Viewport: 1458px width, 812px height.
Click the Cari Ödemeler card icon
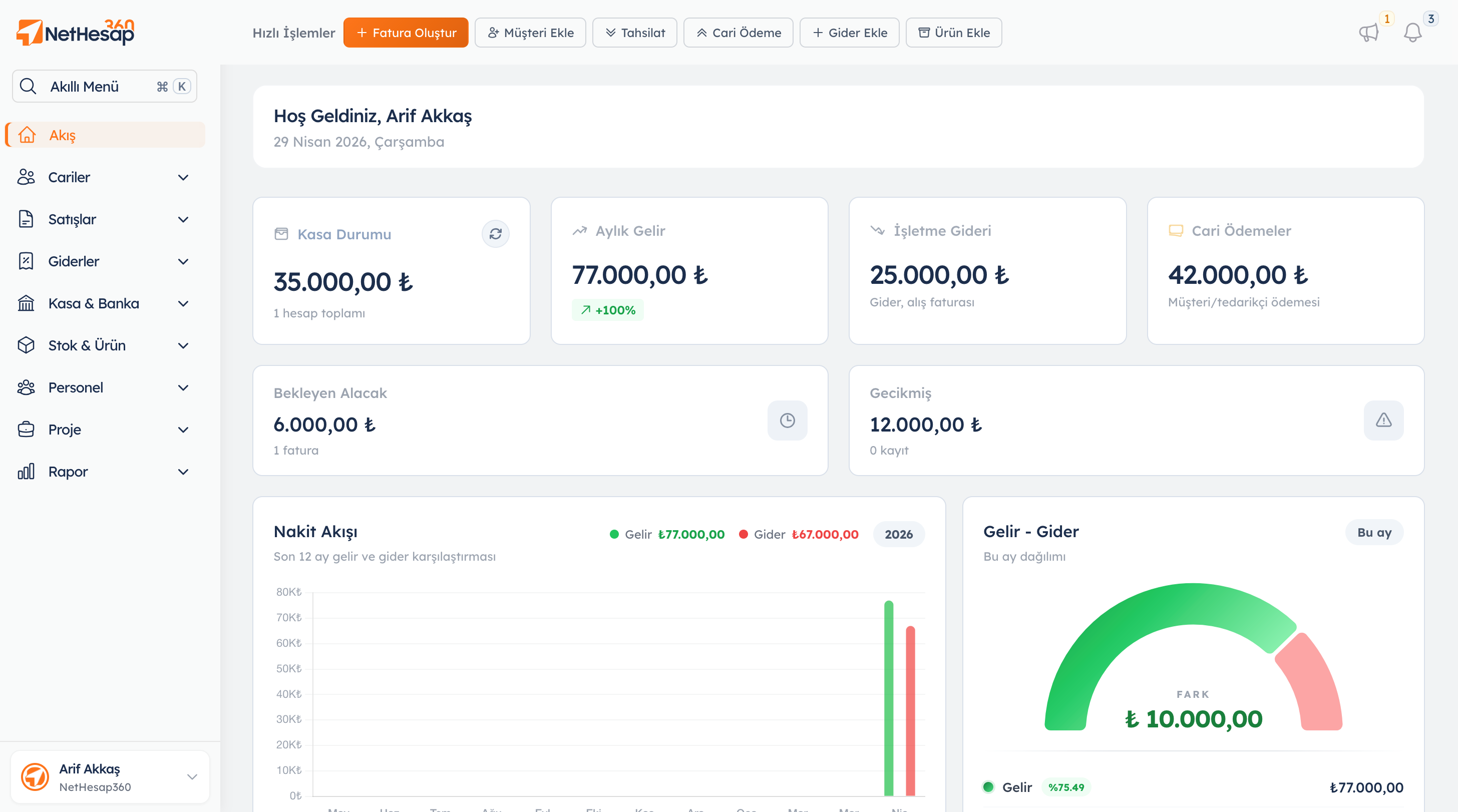pyautogui.click(x=1176, y=230)
